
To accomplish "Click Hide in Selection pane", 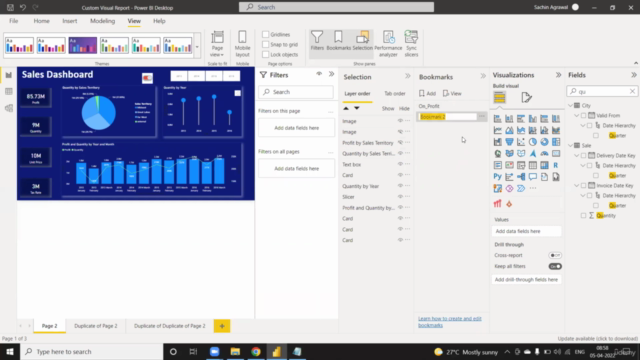I will click(404, 108).
